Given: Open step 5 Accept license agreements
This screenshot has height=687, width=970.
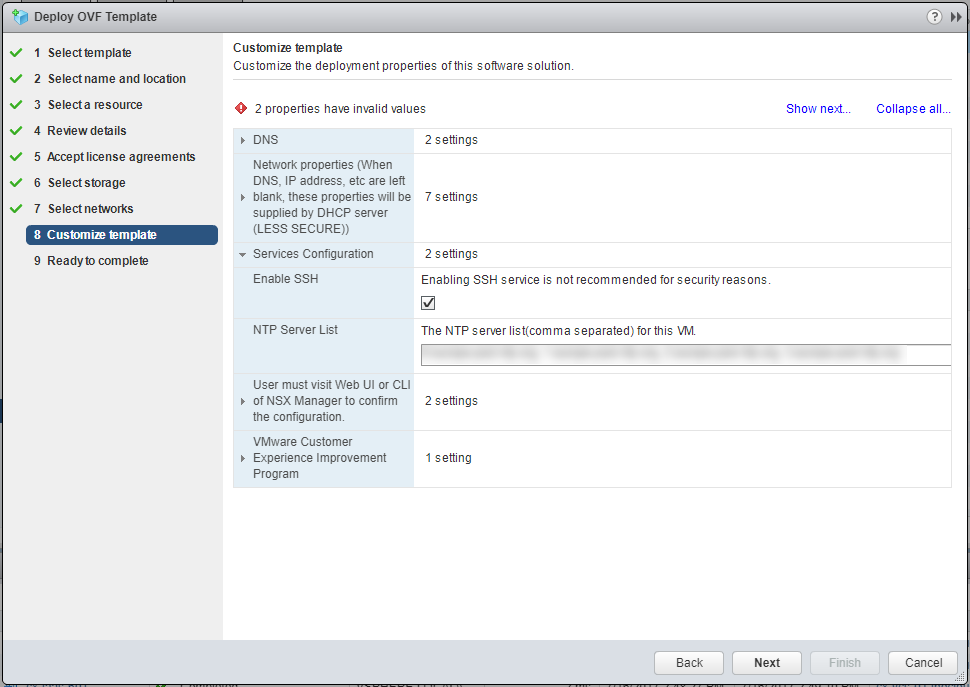Looking at the screenshot, I should tap(121, 157).
